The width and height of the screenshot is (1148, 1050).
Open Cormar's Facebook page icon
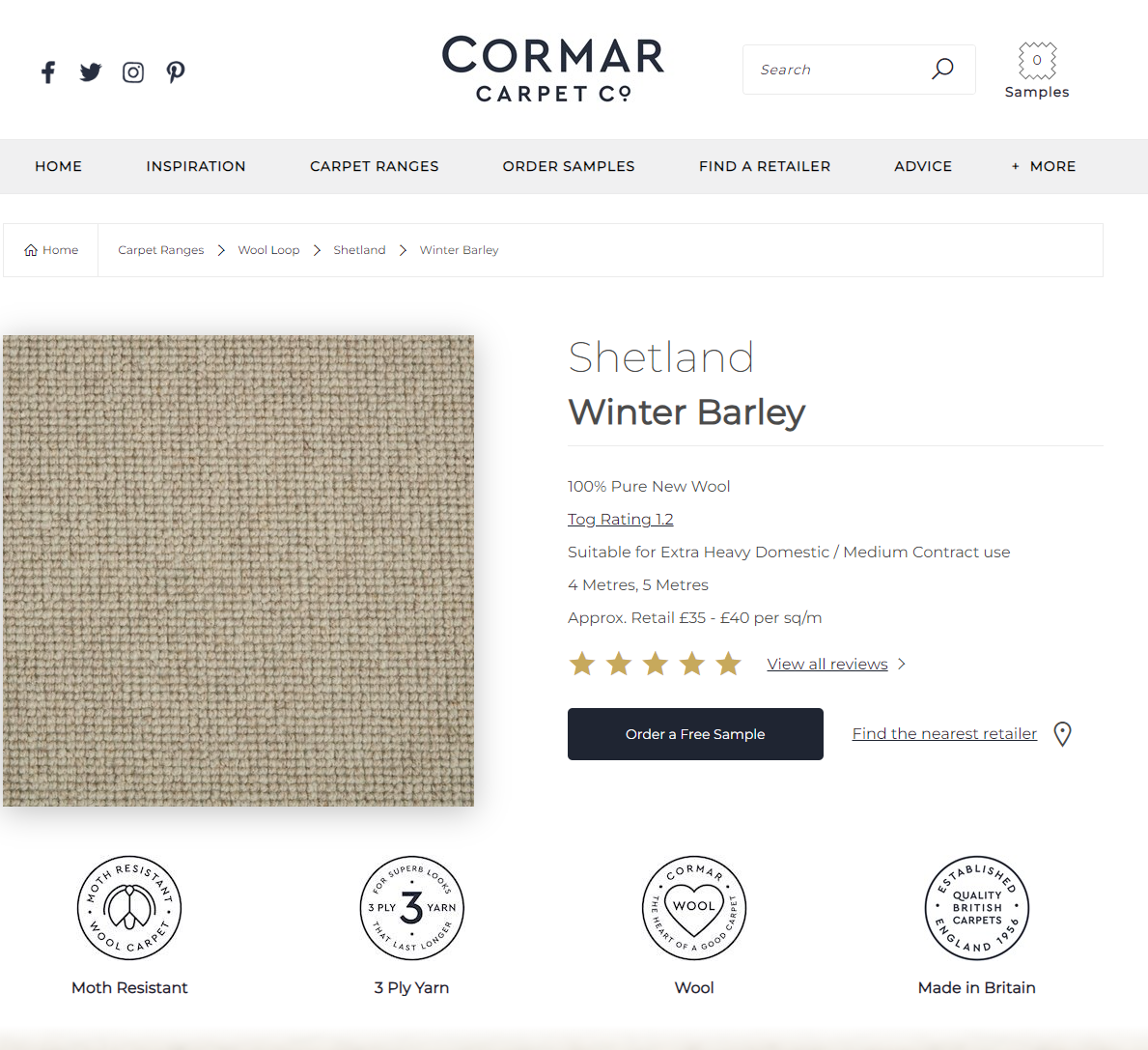pos(48,71)
